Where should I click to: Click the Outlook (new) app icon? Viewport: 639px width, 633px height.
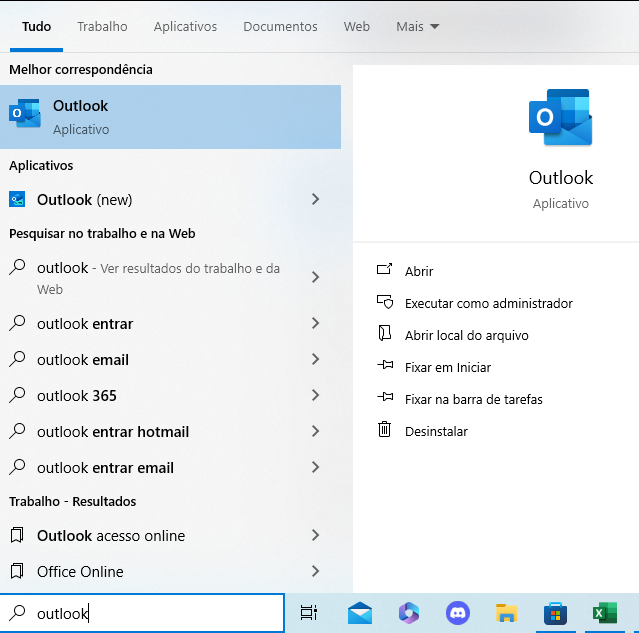pyautogui.click(x=17, y=200)
